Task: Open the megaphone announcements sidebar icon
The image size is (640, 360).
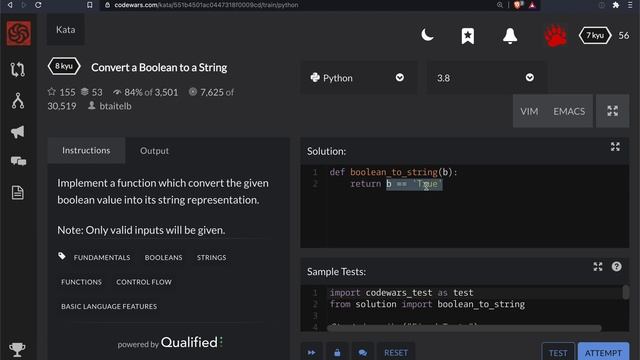Action: 18,131
